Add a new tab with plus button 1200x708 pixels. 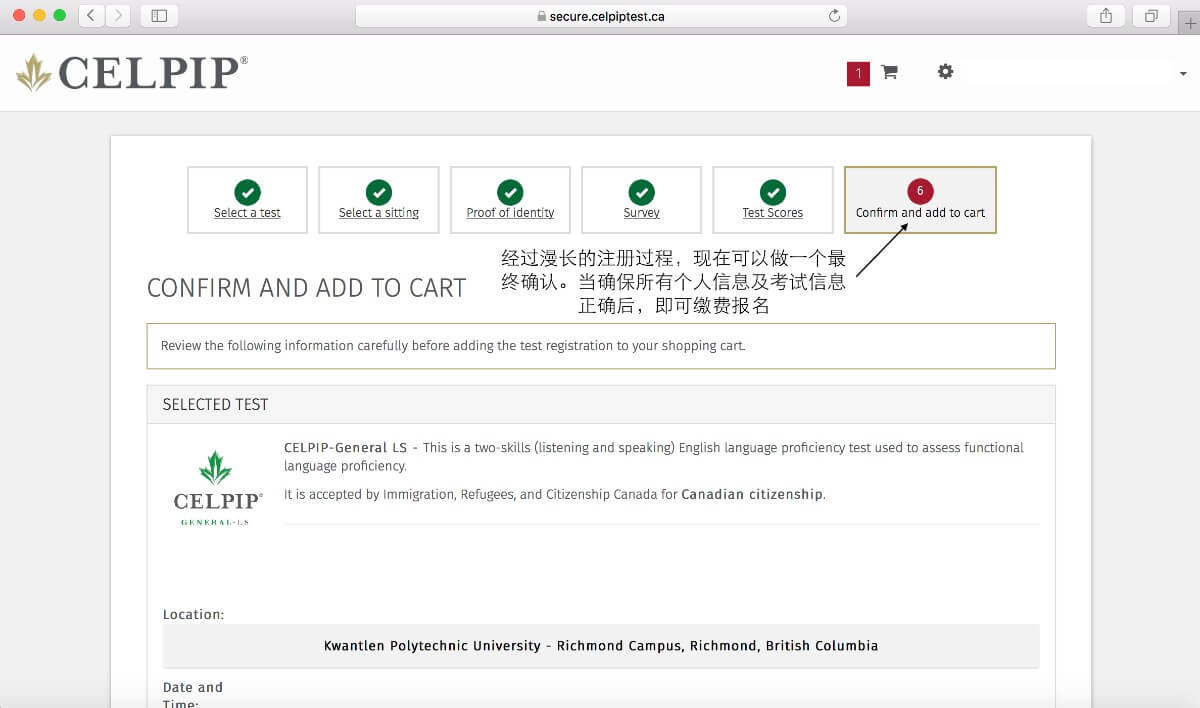(x=1190, y=24)
